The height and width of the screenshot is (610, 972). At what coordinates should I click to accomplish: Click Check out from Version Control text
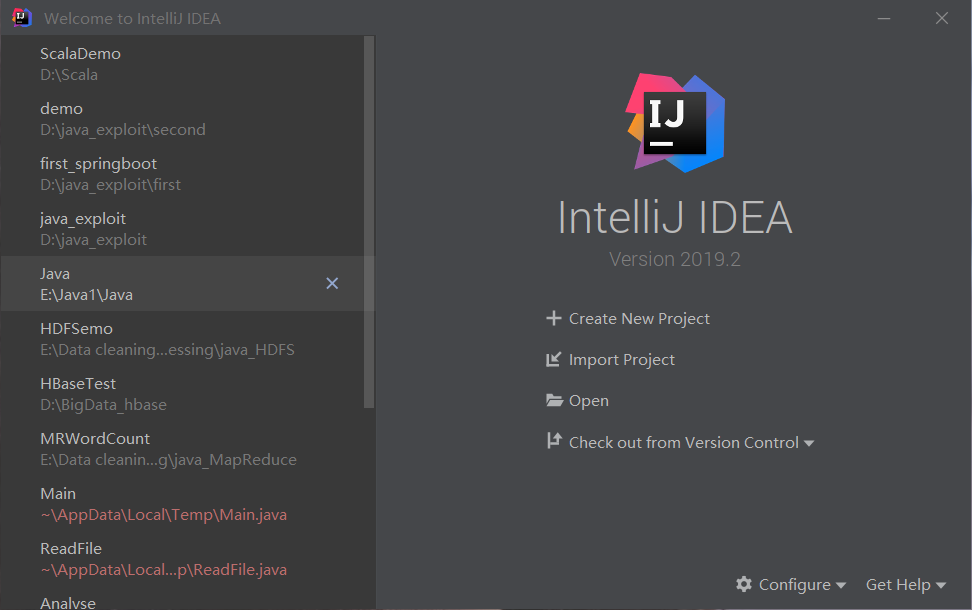[x=684, y=443]
